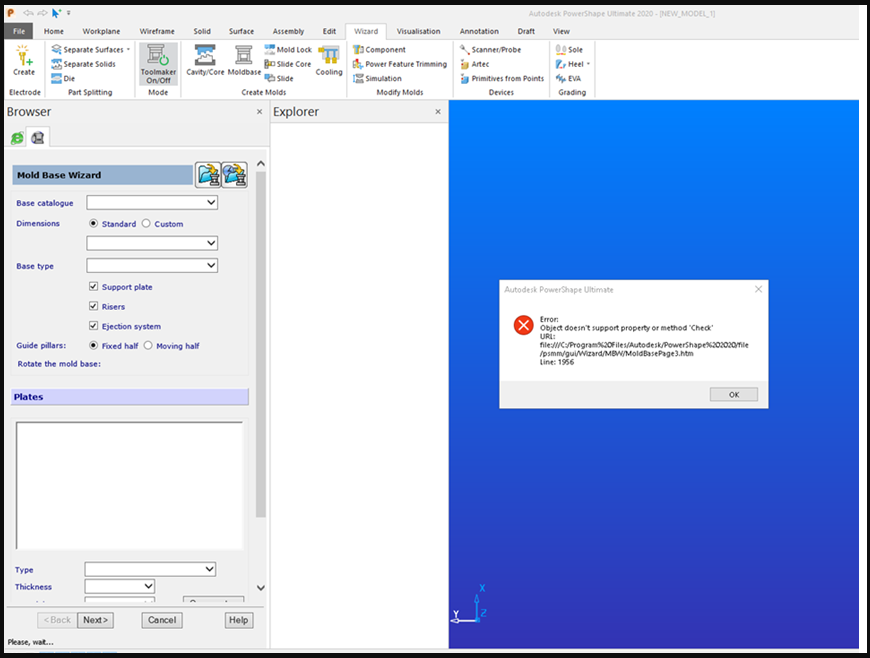Toggle Risers checkbox
The height and width of the screenshot is (658, 870).
pyautogui.click(x=93, y=306)
